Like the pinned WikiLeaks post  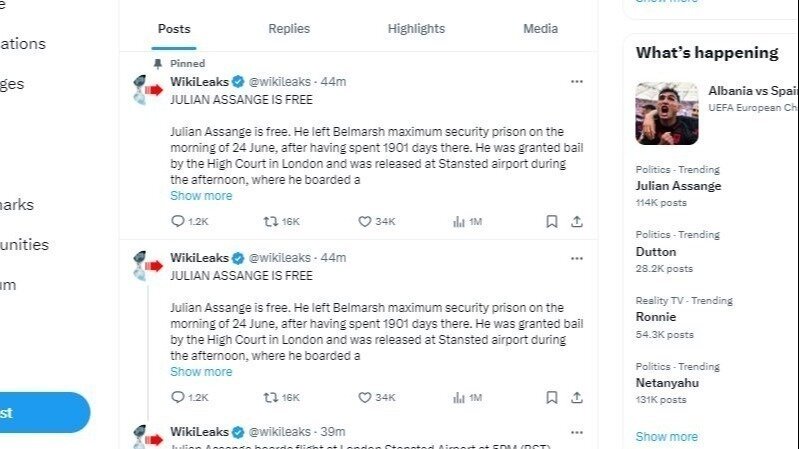pos(365,222)
